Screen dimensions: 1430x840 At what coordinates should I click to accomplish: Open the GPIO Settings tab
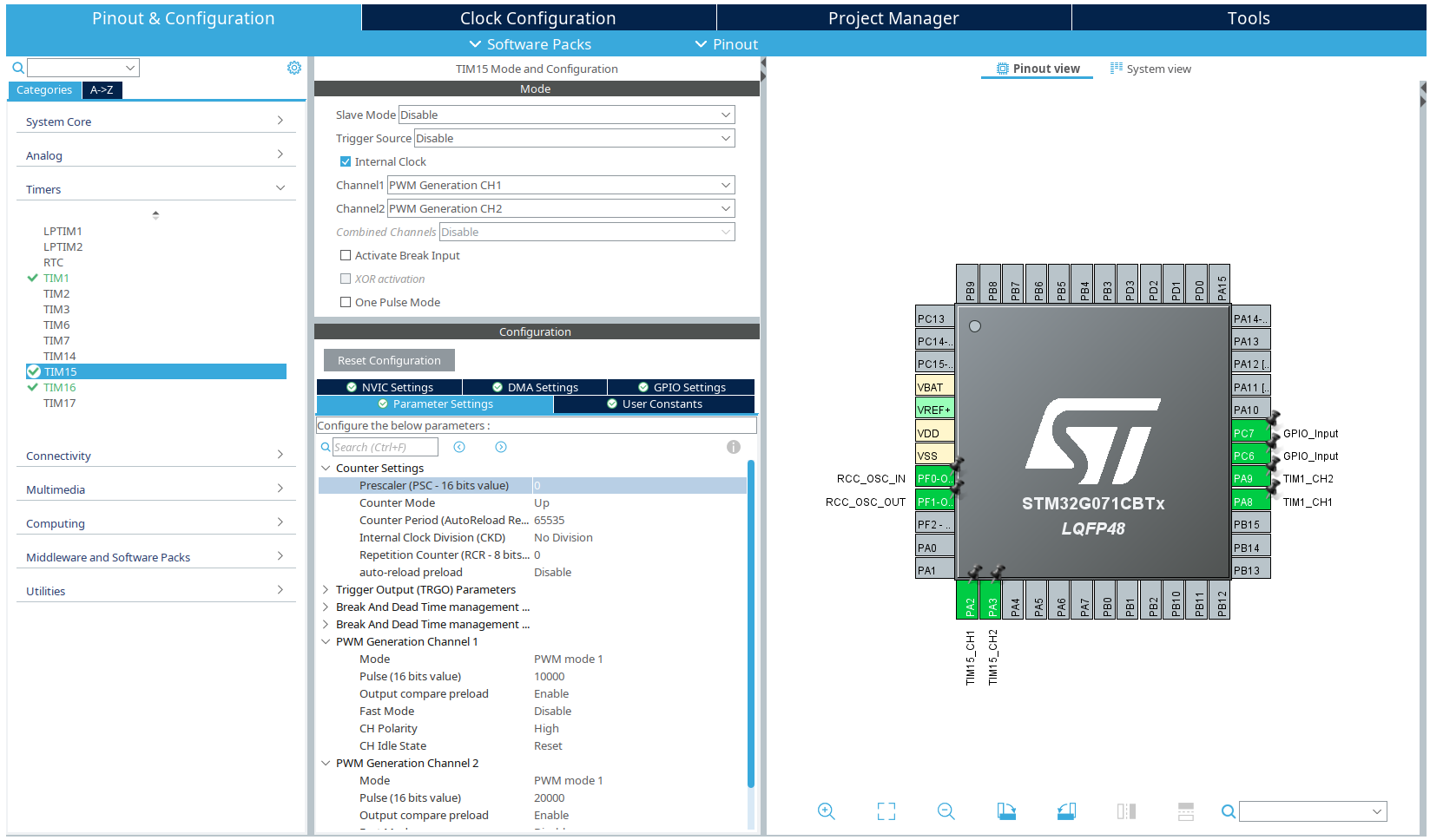pos(682,387)
